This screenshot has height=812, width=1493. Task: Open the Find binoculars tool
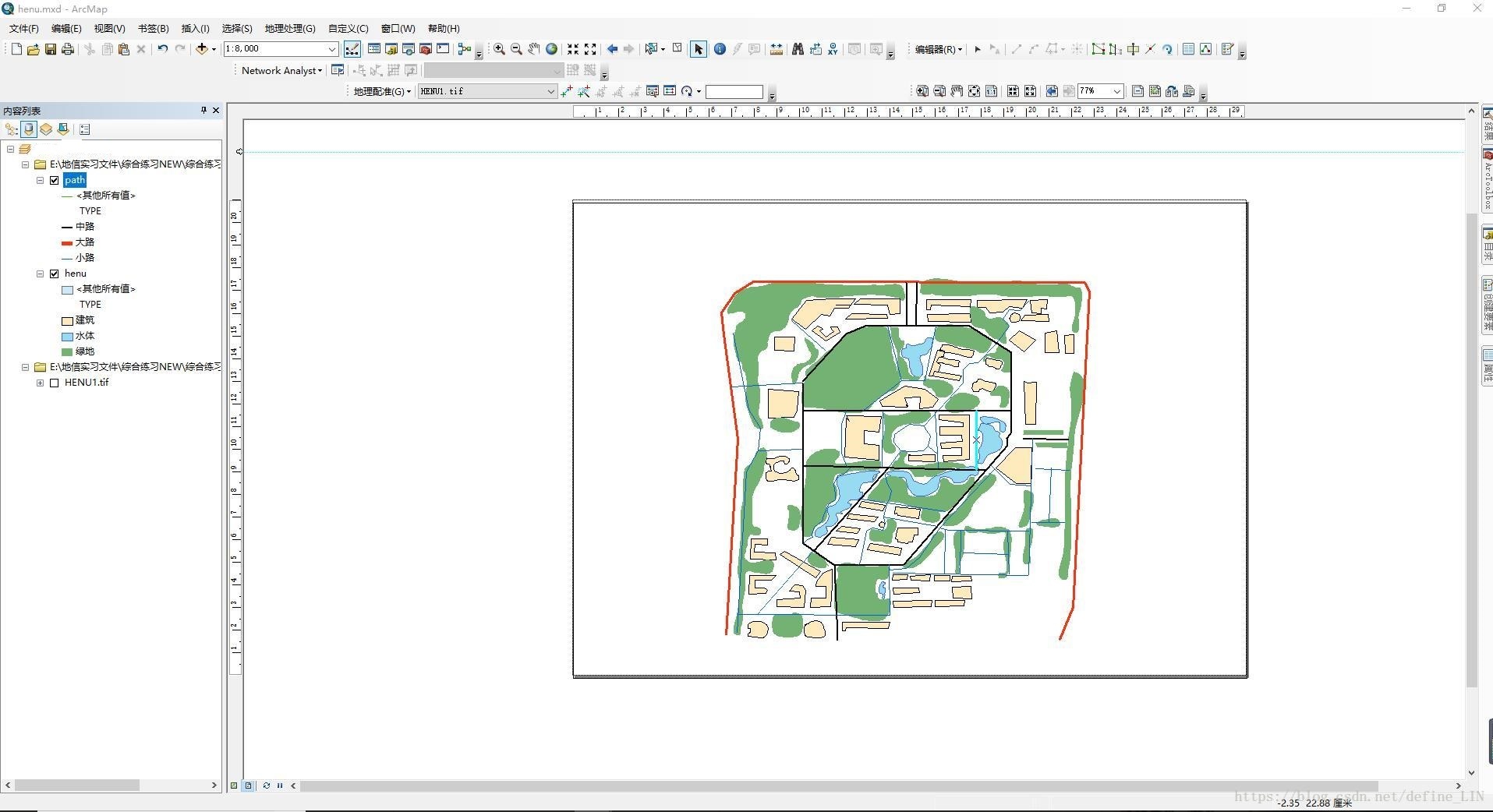point(798,49)
